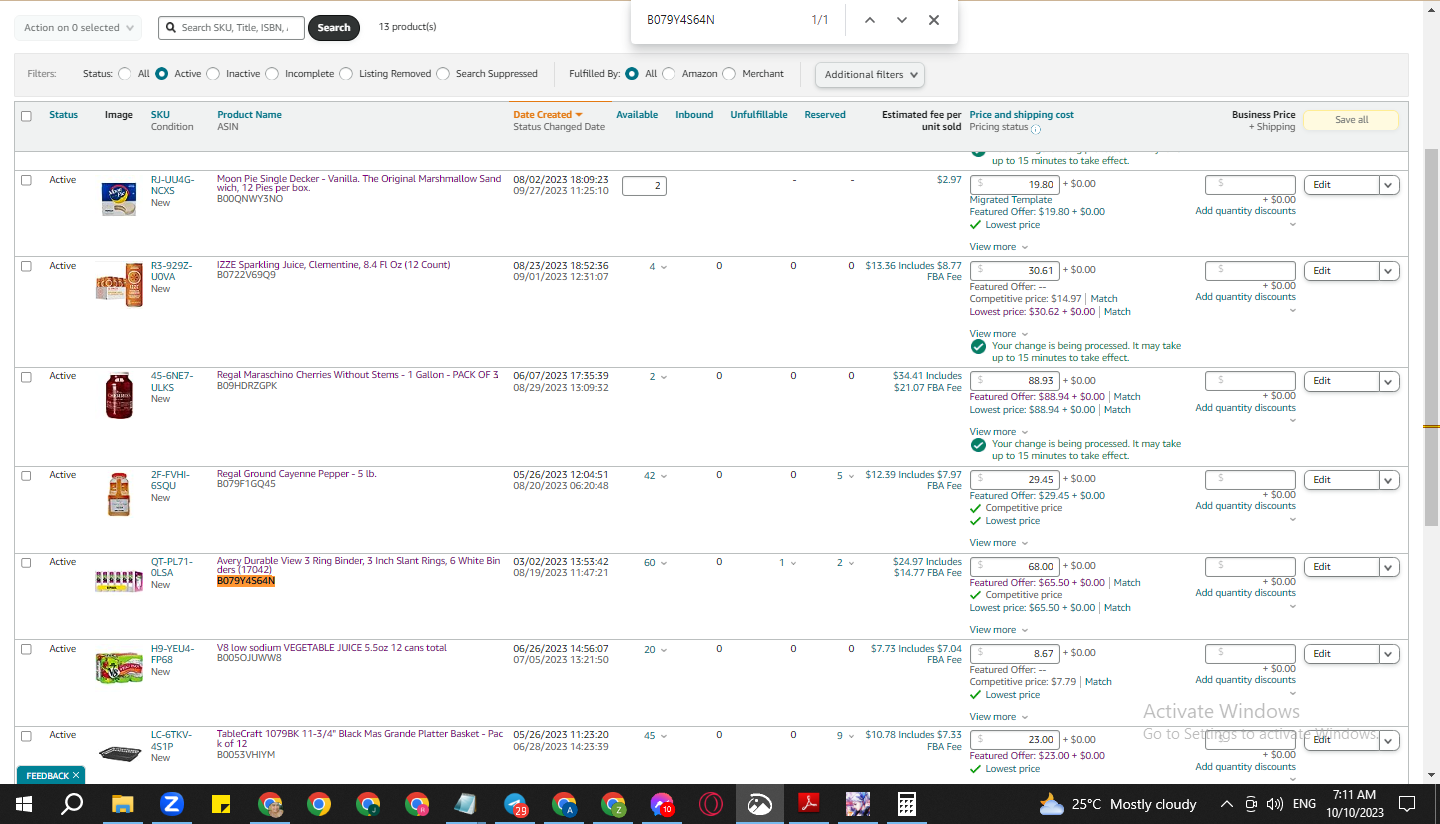Click the Moon Pie product thumbnail
Screen dimensions: 1440x824
click(x=119, y=198)
